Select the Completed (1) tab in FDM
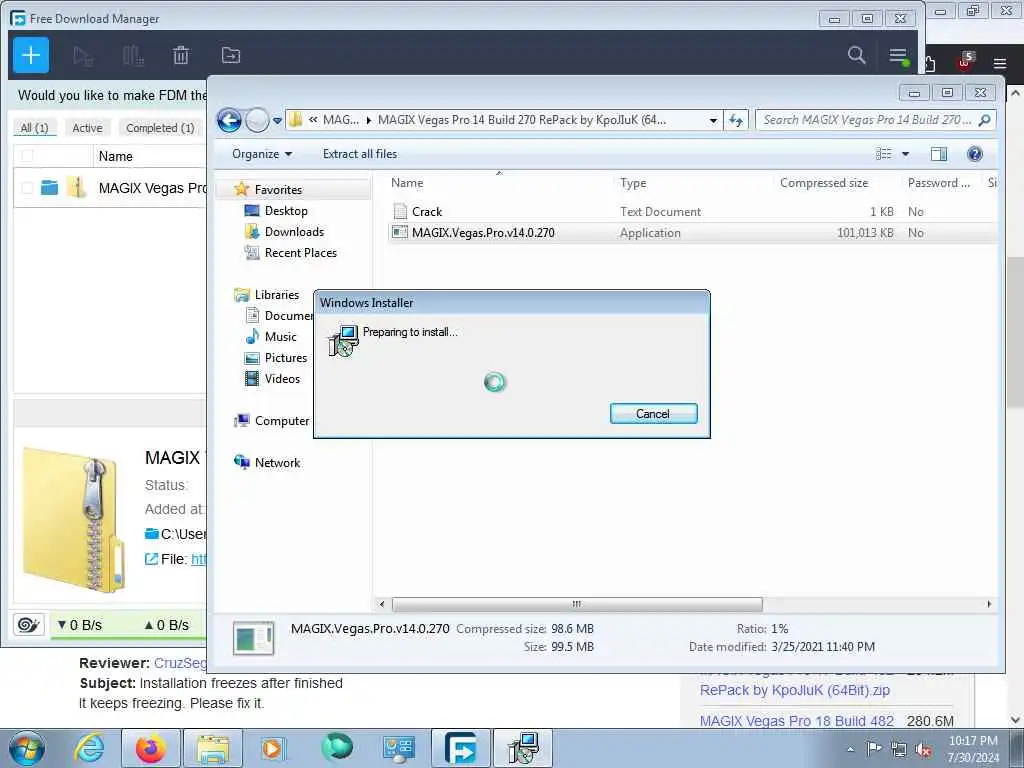 (160, 127)
